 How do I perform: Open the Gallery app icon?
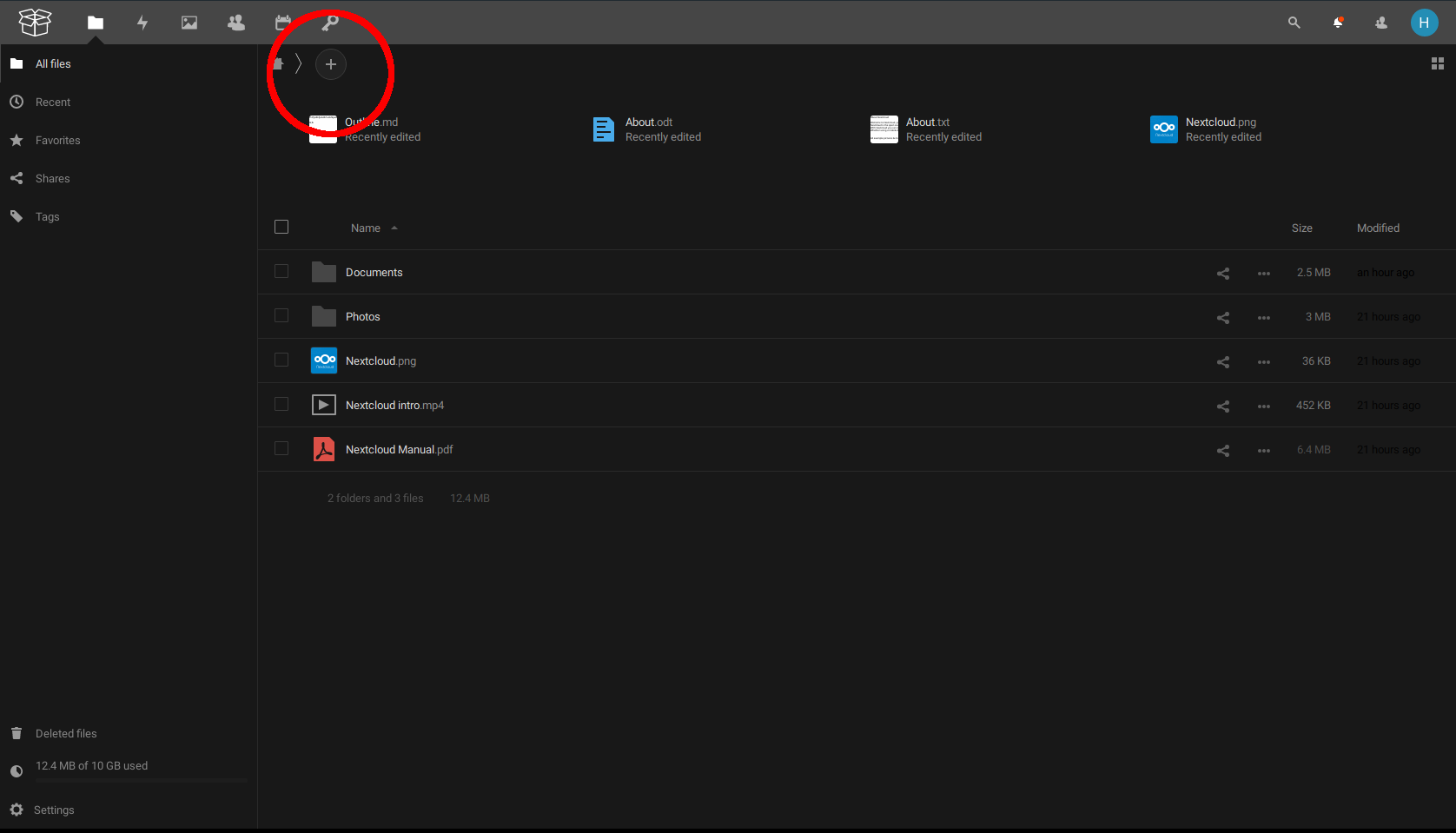(189, 23)
